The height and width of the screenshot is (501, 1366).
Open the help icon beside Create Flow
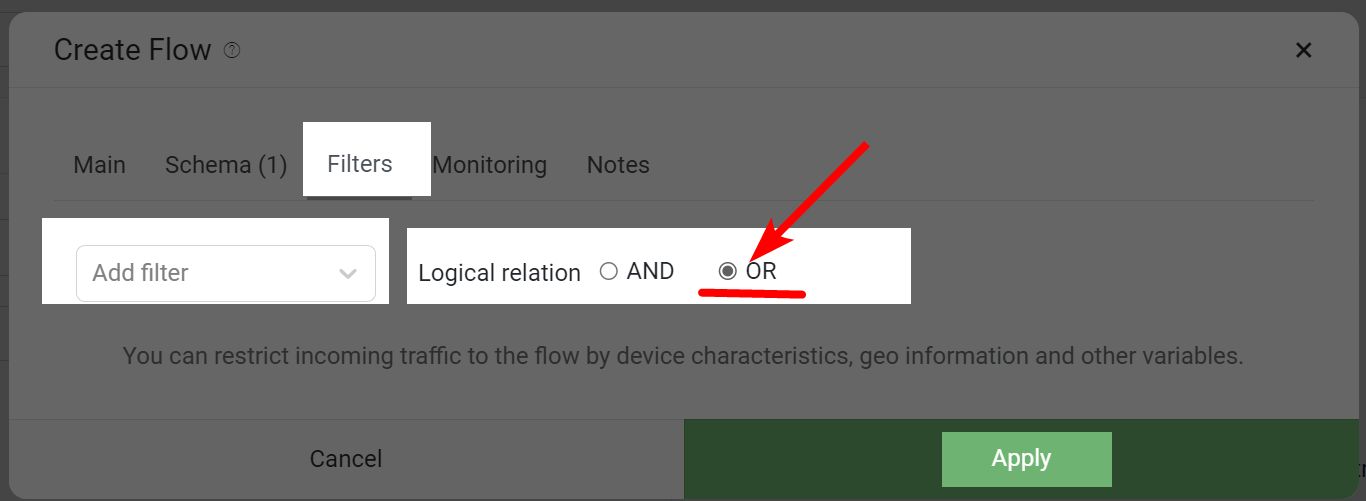pos(232,50)
